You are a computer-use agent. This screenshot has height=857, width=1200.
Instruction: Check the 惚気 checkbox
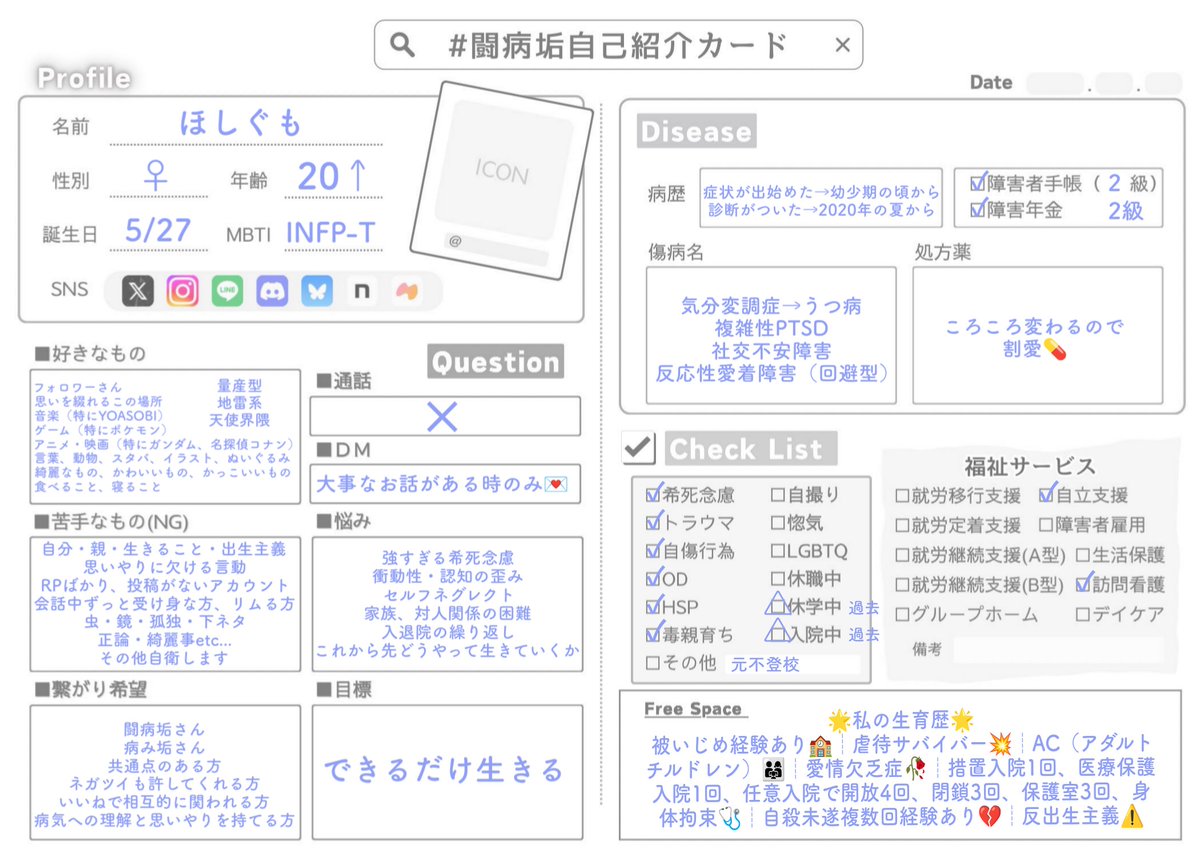778,522
